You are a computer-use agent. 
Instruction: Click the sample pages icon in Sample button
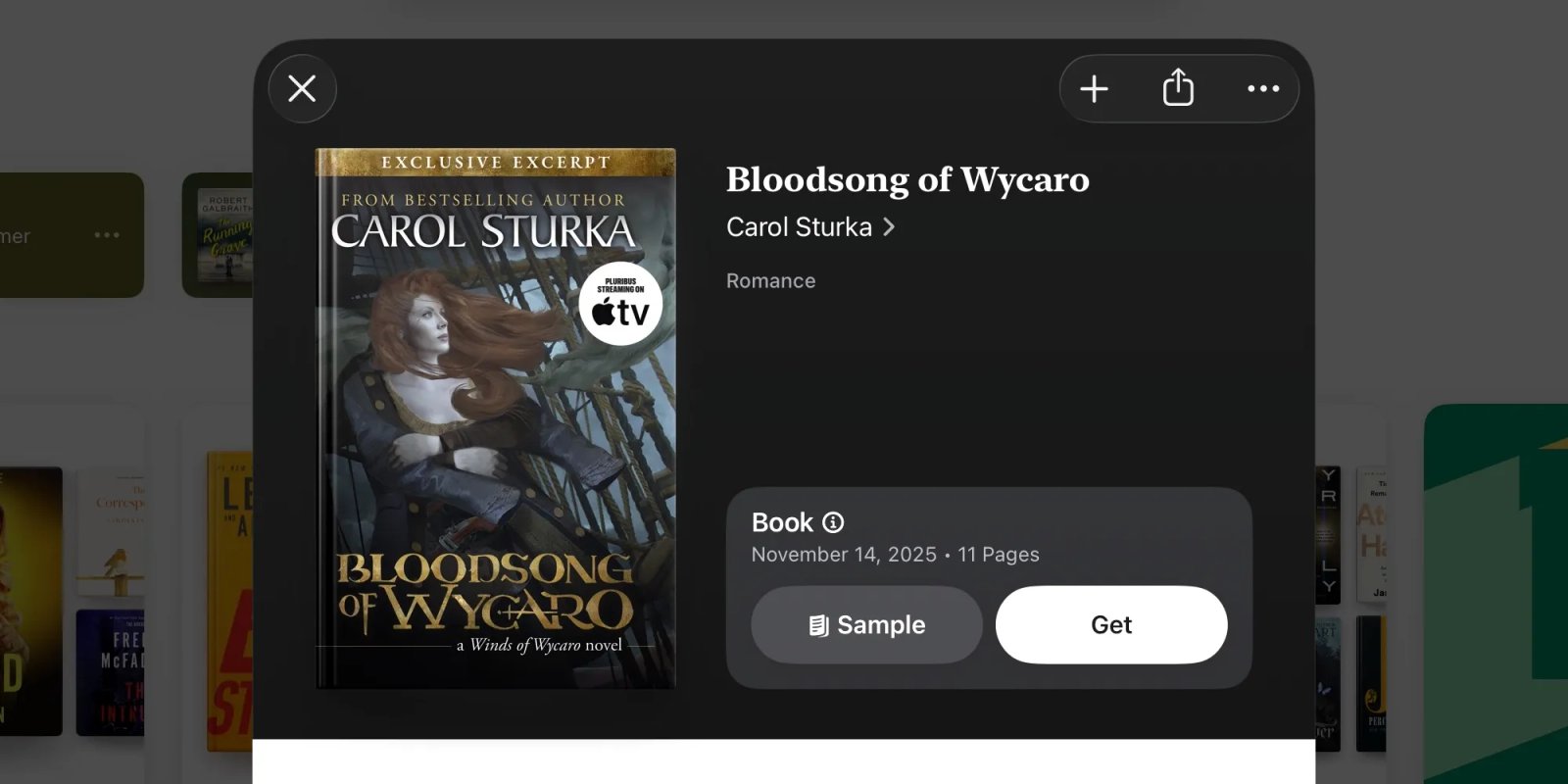(x=816, y=624)
